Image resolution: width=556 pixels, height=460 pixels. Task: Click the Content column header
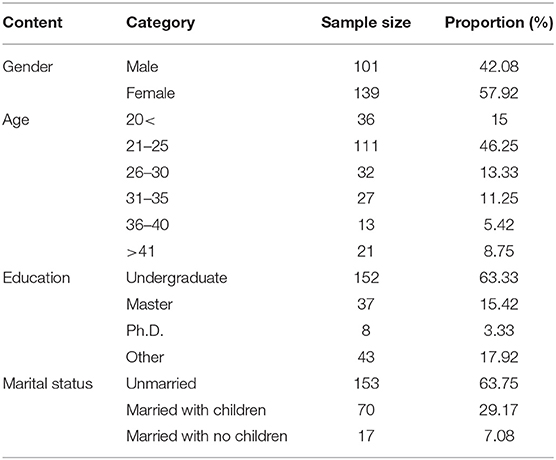tap(32, 23)
